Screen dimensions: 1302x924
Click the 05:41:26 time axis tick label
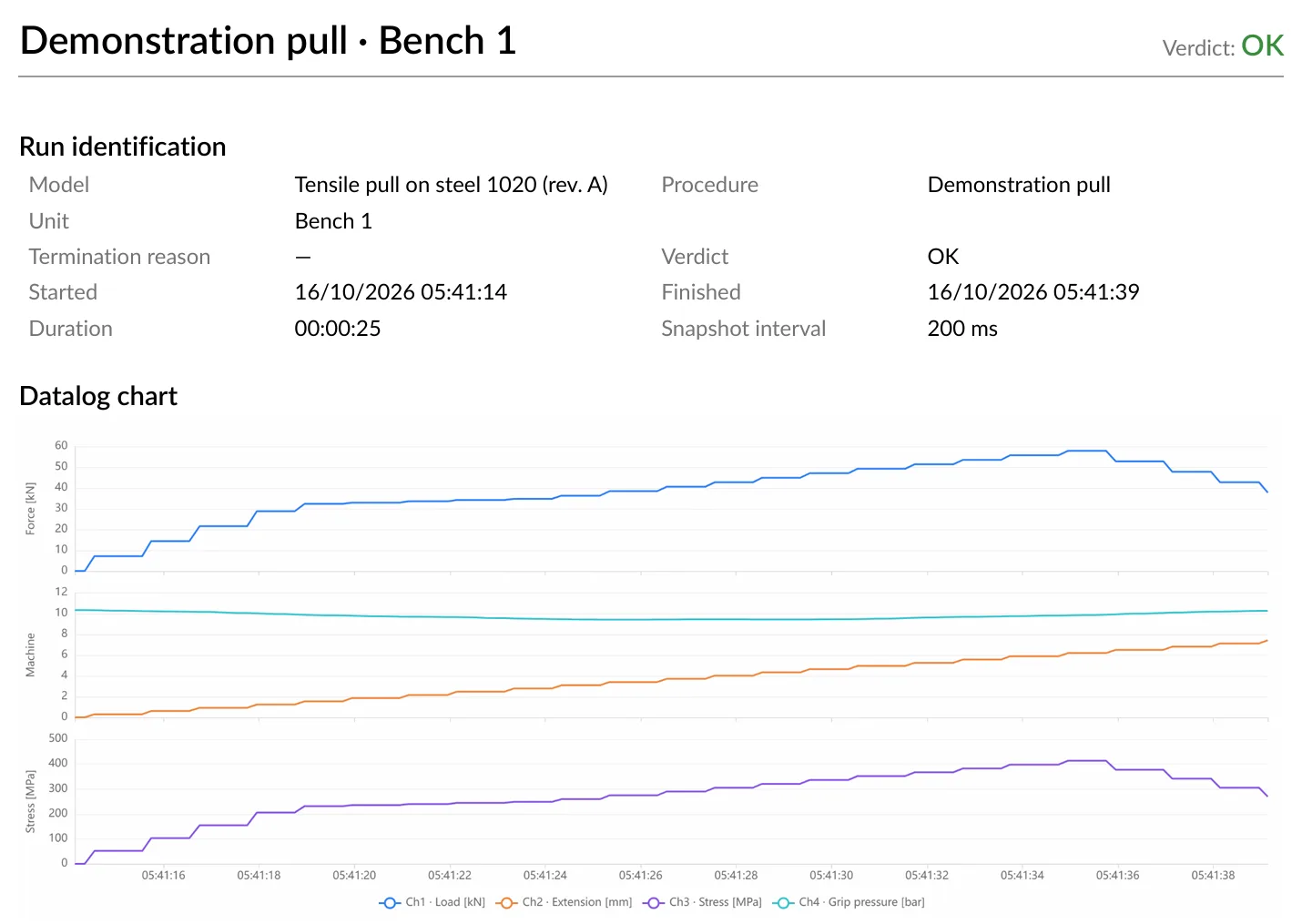(641, 876)
